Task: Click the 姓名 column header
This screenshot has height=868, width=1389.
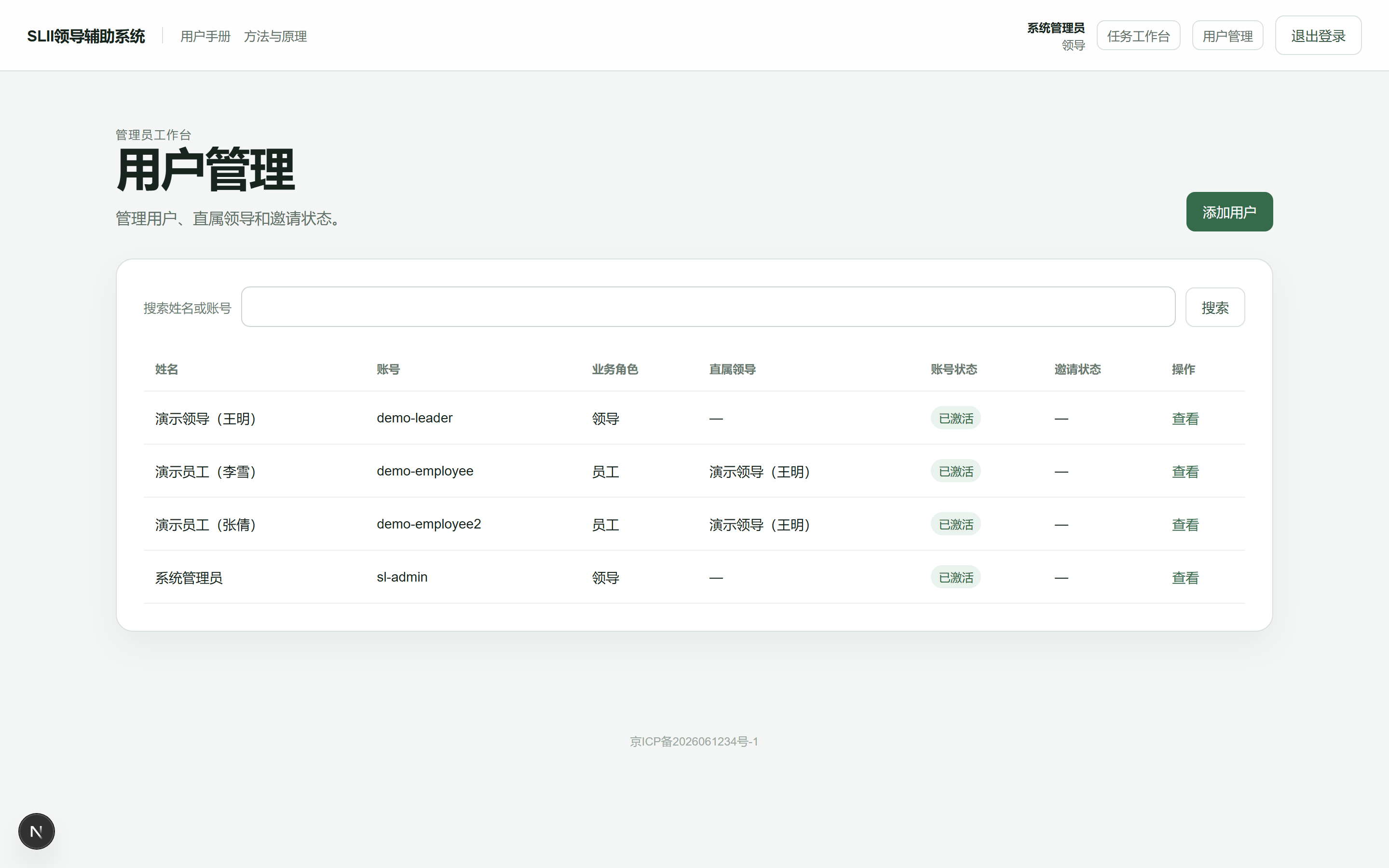Action: tap(166, 369)
